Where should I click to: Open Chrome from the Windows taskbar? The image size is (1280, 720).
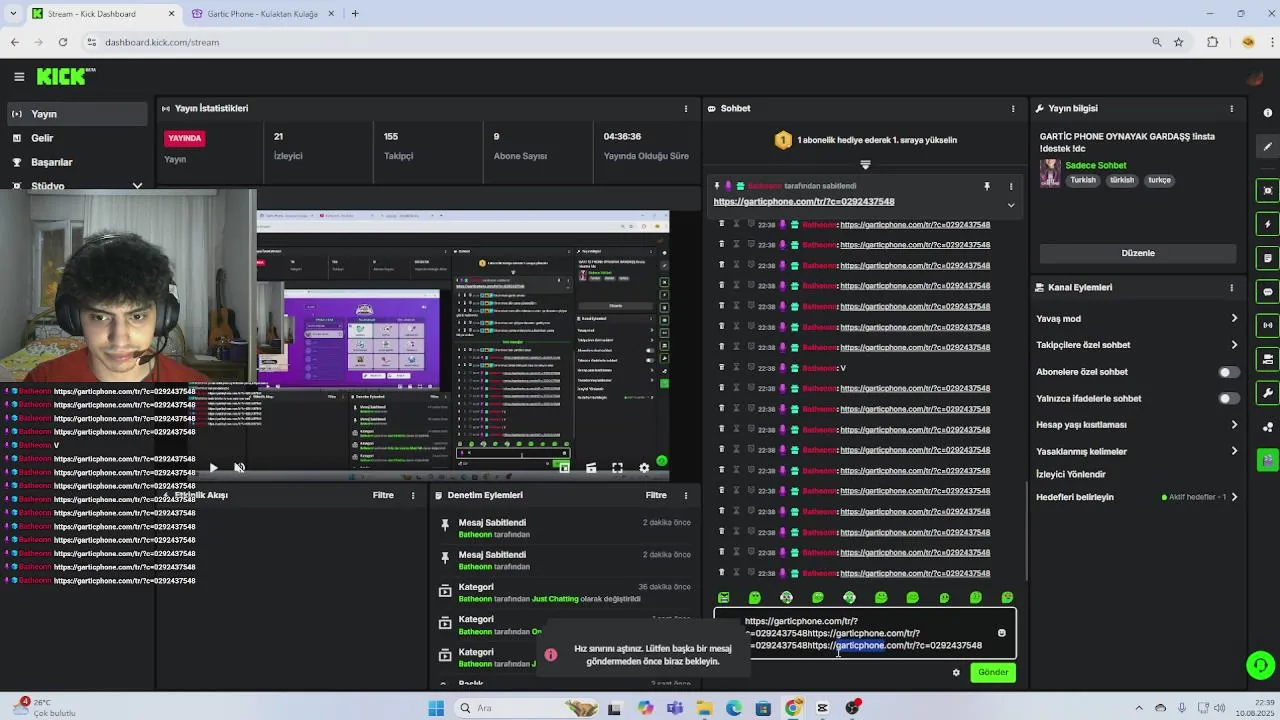point(793,708)
